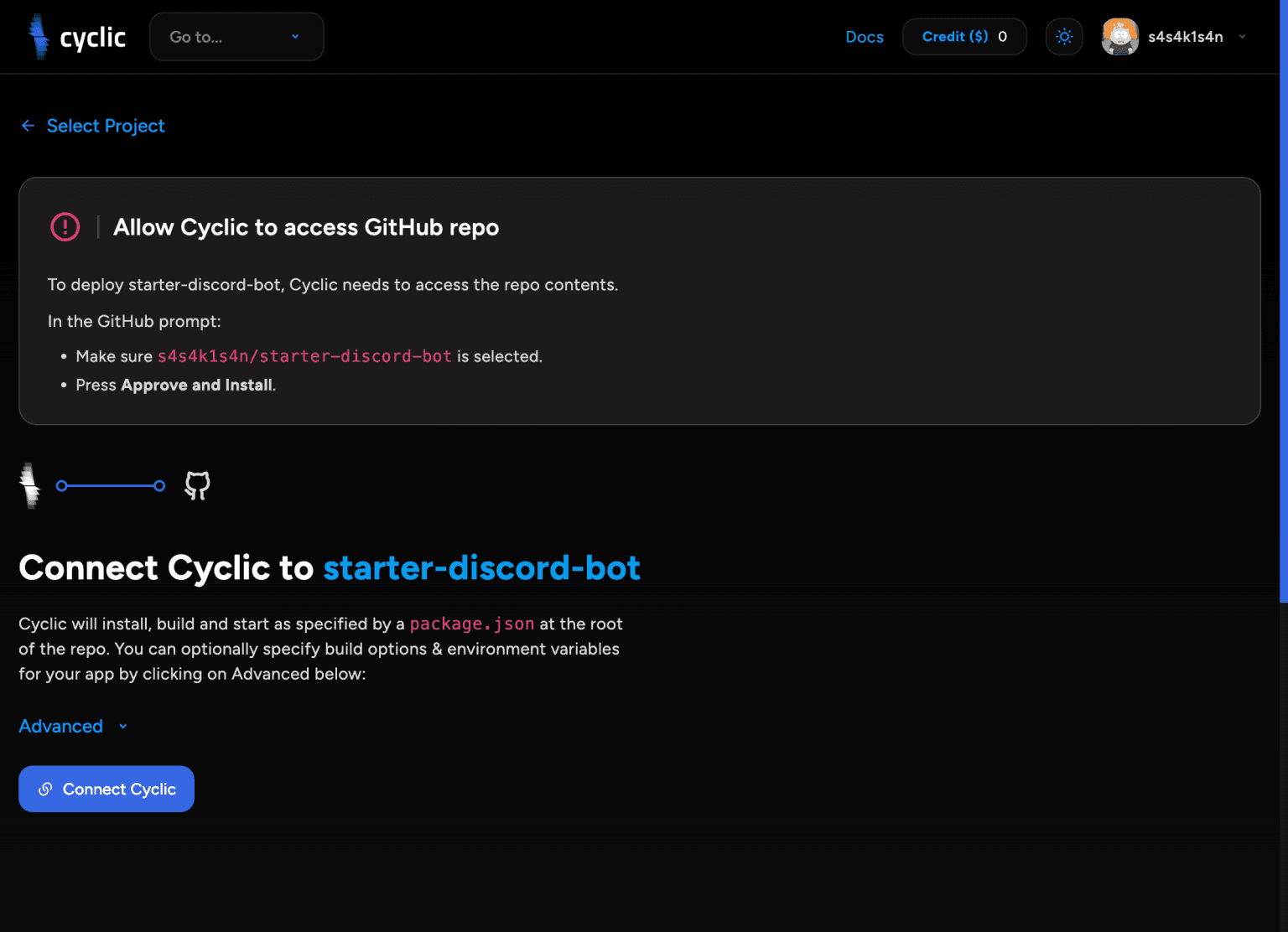Screen dimensions: 1288x932
Task: Open the s4s4k1s4n profile avatar picture
Action: [1119, 36]
